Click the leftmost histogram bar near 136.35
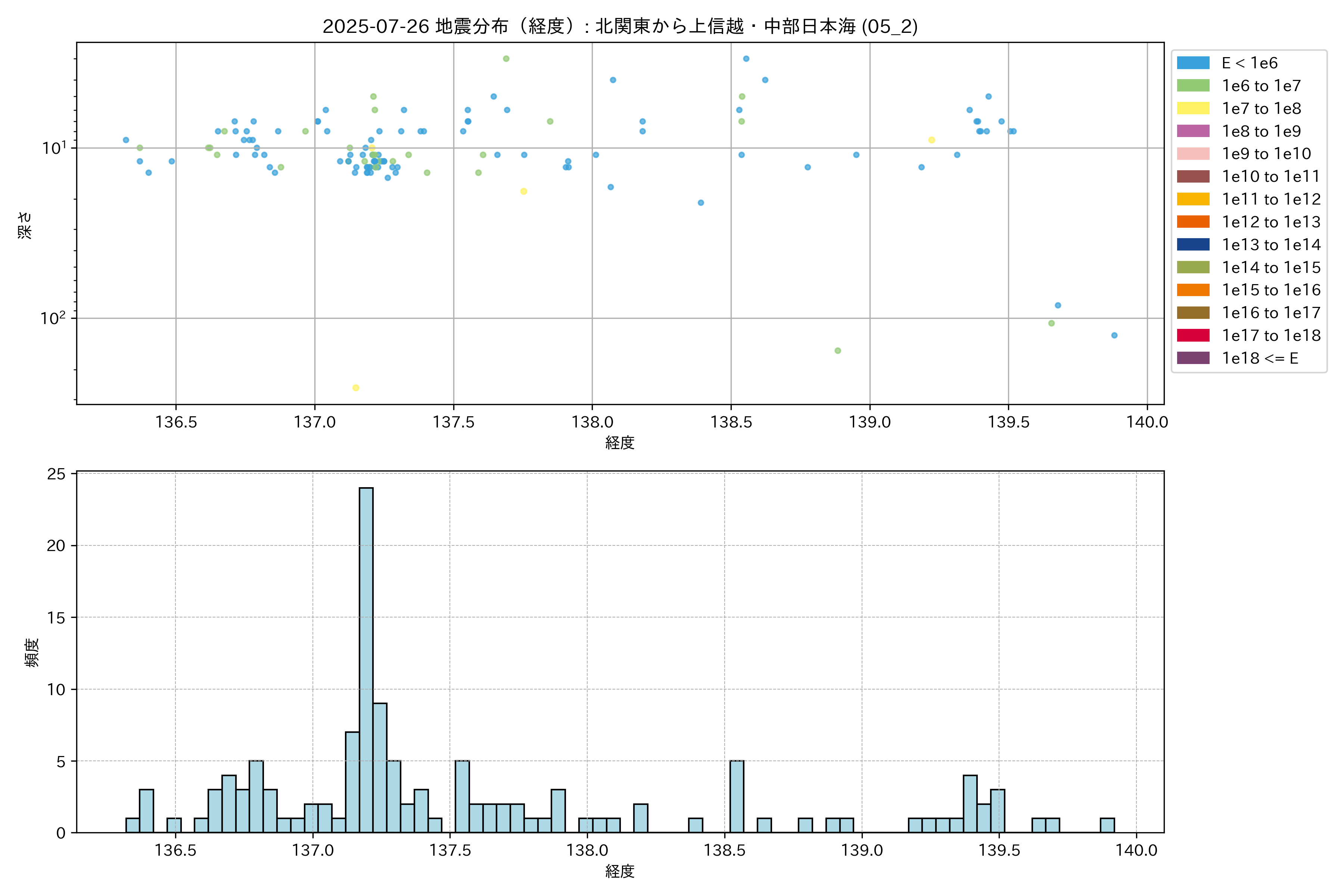The height and width of the screenshot is (896, 1344). pos(133,825)
